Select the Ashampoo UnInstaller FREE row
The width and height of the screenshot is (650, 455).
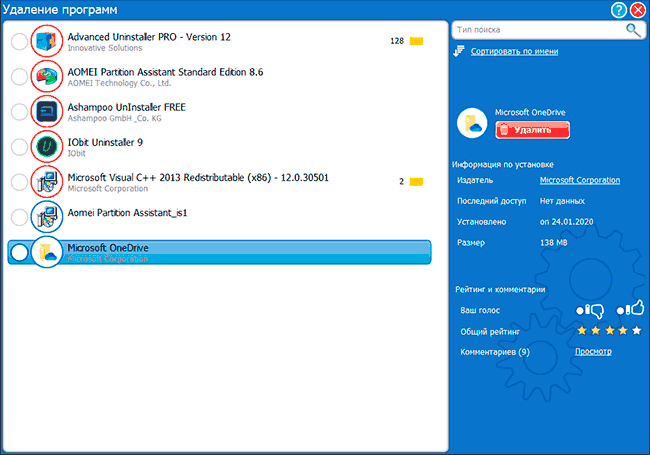(x=220, y=111)
